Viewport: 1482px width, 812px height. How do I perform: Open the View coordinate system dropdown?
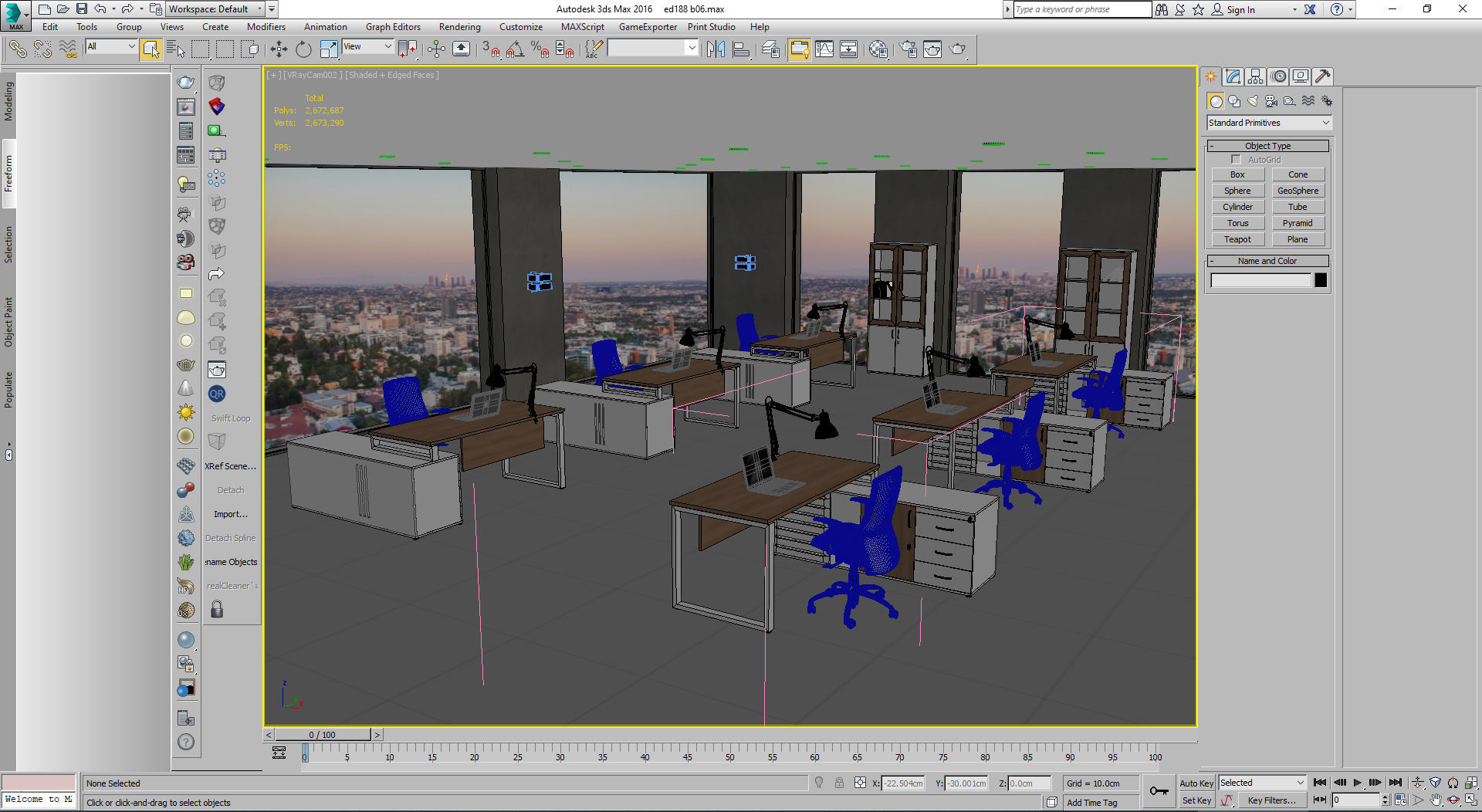(x=367, y=47)
